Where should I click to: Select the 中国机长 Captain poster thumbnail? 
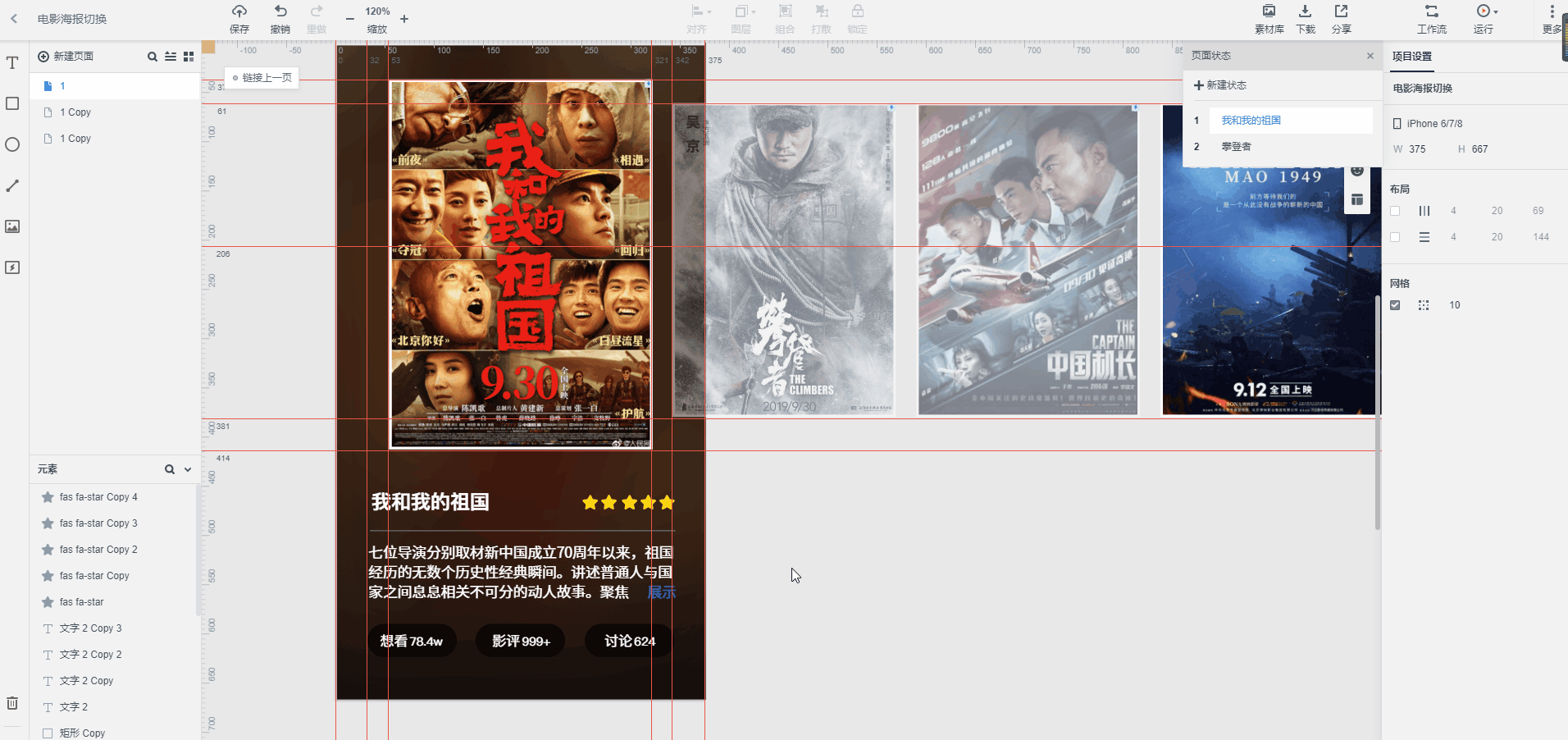(x=1028, y=259)
